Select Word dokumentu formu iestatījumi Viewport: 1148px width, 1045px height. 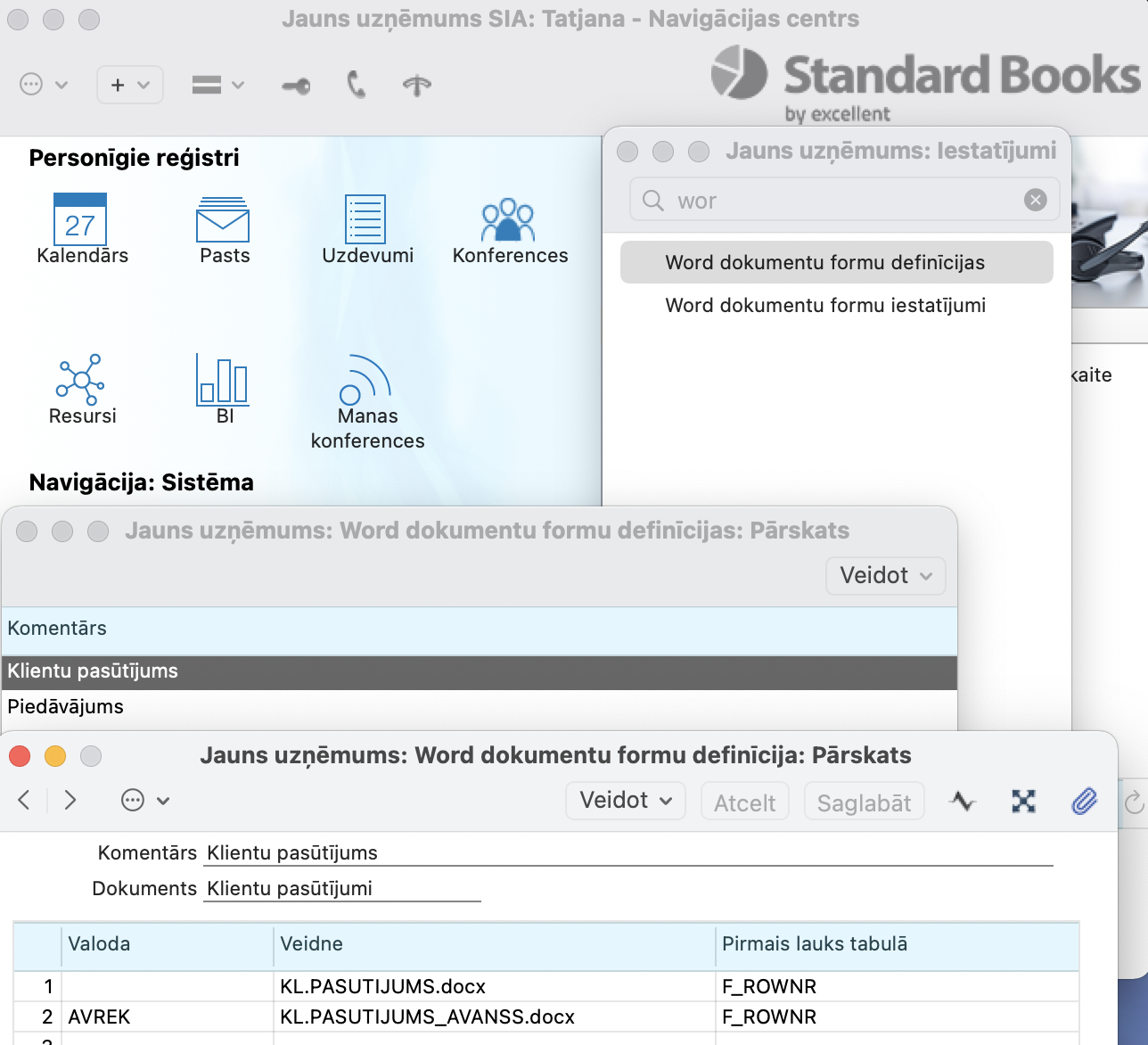click(x=825, y=306)
